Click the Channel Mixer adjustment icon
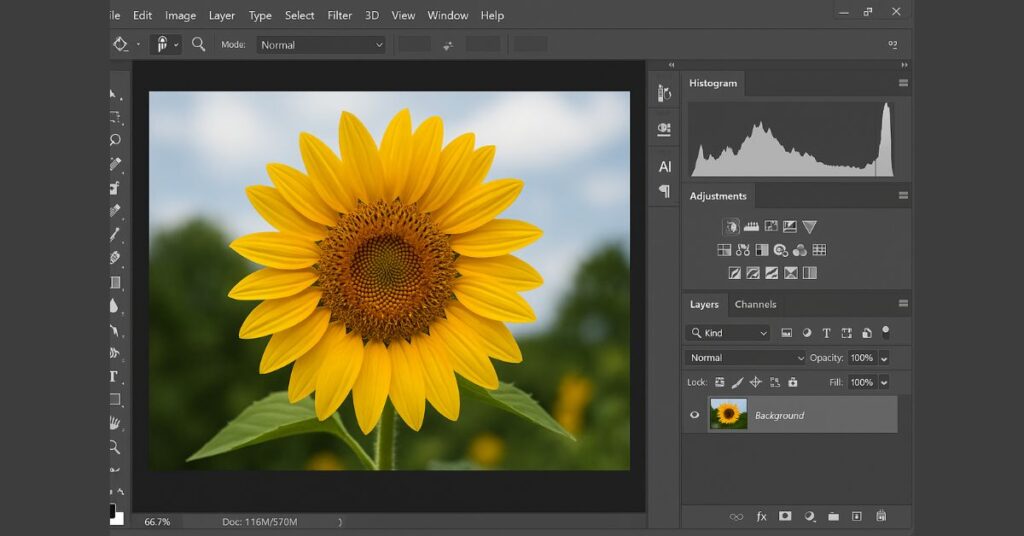Viewport: 1024px width, 536px height. (x=799, y=250)
